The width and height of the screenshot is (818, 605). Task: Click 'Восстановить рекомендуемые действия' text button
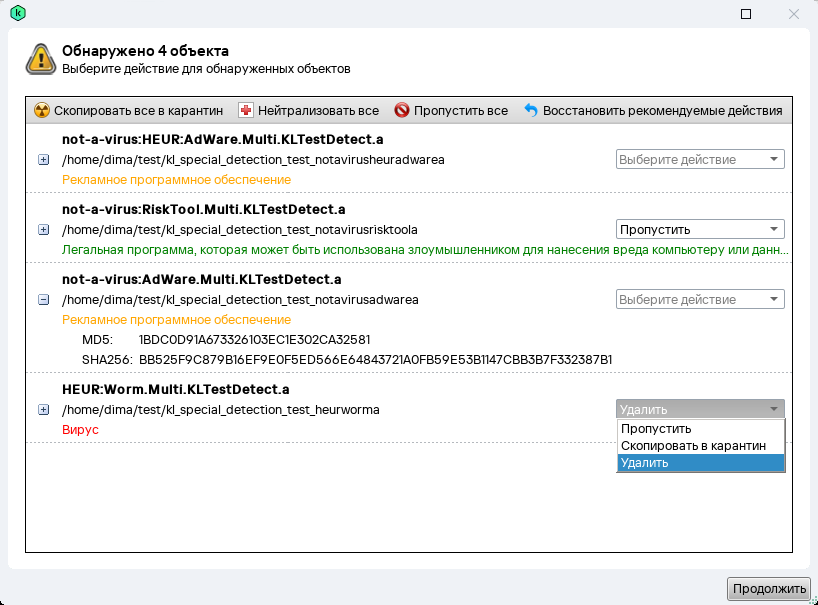tap(662, 111)
